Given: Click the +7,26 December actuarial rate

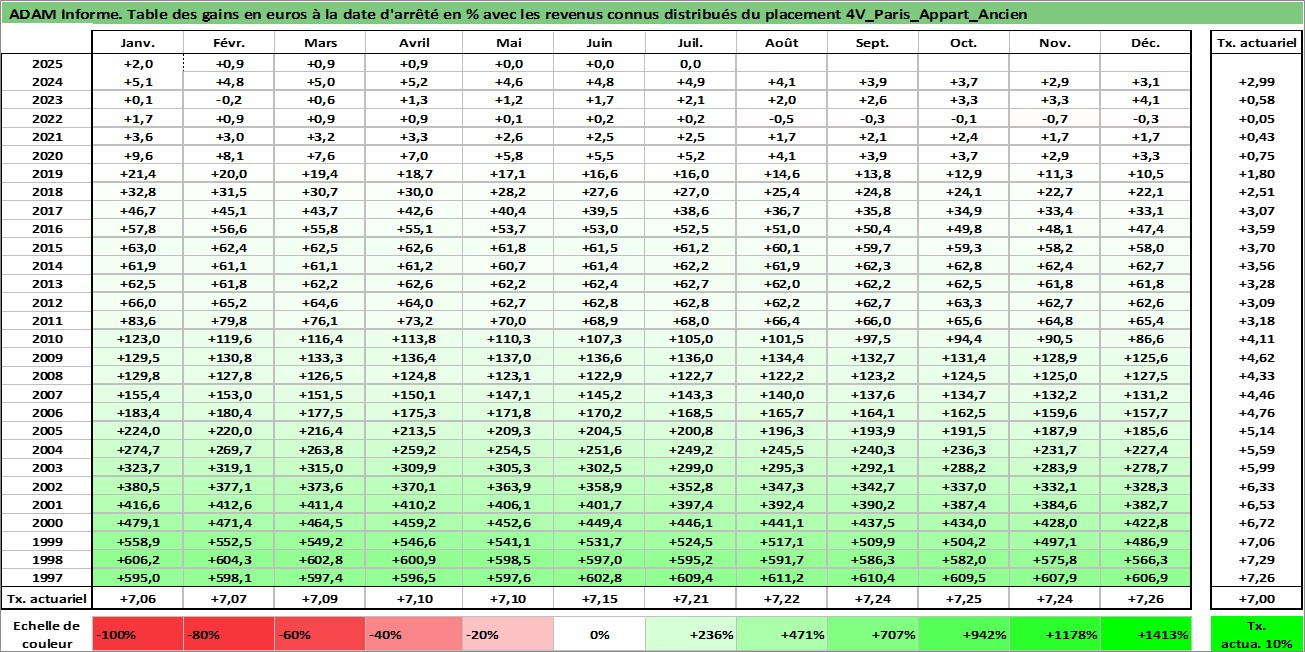Looking at the screenshot, I should tap(1146, 598).
